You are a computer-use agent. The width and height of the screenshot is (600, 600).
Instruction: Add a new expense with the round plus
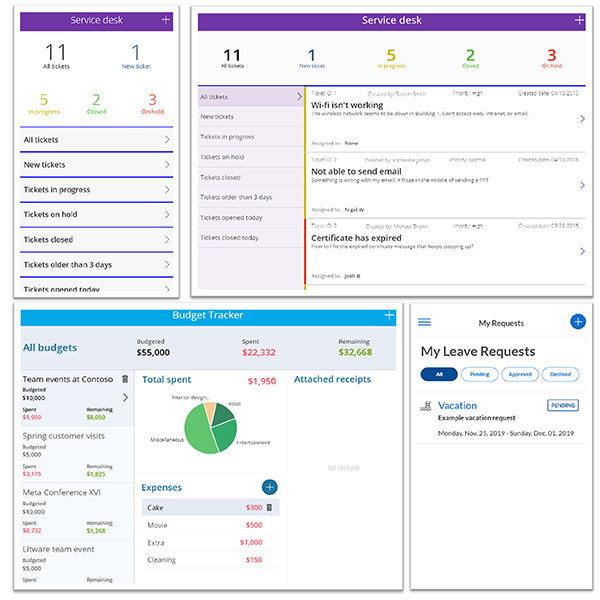coord(269,487)
